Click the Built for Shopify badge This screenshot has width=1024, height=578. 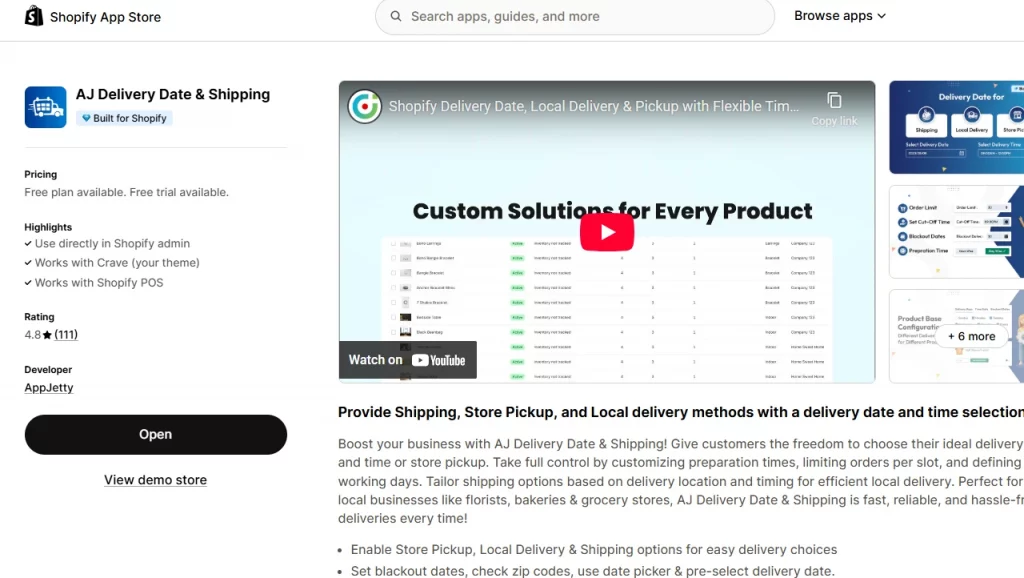tap(125, 118)
